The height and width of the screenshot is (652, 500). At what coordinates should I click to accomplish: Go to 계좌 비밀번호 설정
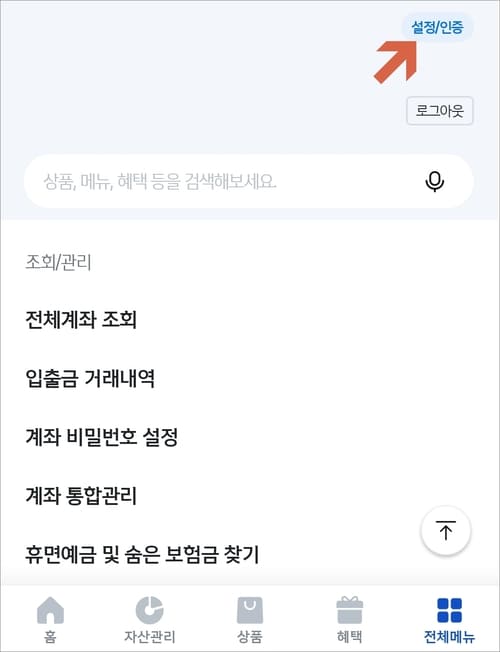(101, 437)
